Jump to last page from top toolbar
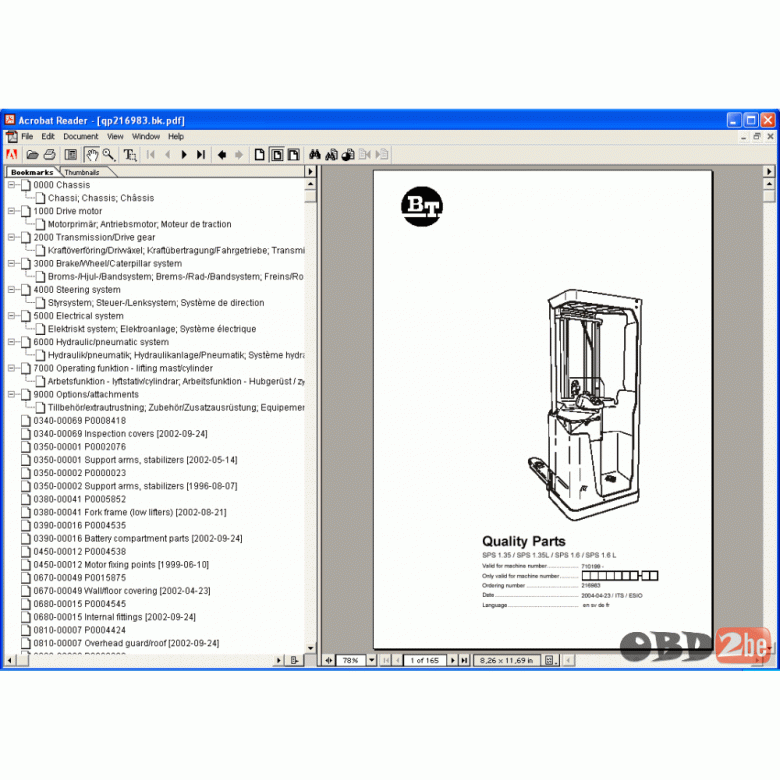780x780 pixels. (x=200, y=155)
